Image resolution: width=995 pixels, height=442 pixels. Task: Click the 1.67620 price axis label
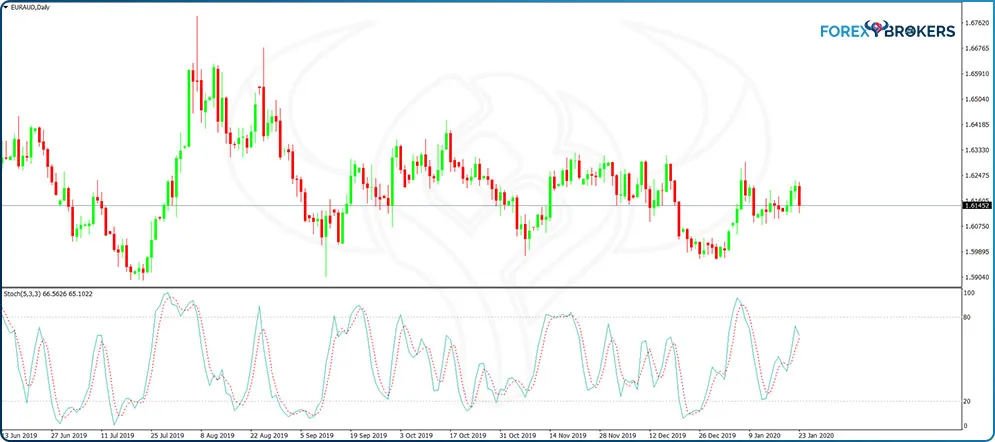click(975, 22)
